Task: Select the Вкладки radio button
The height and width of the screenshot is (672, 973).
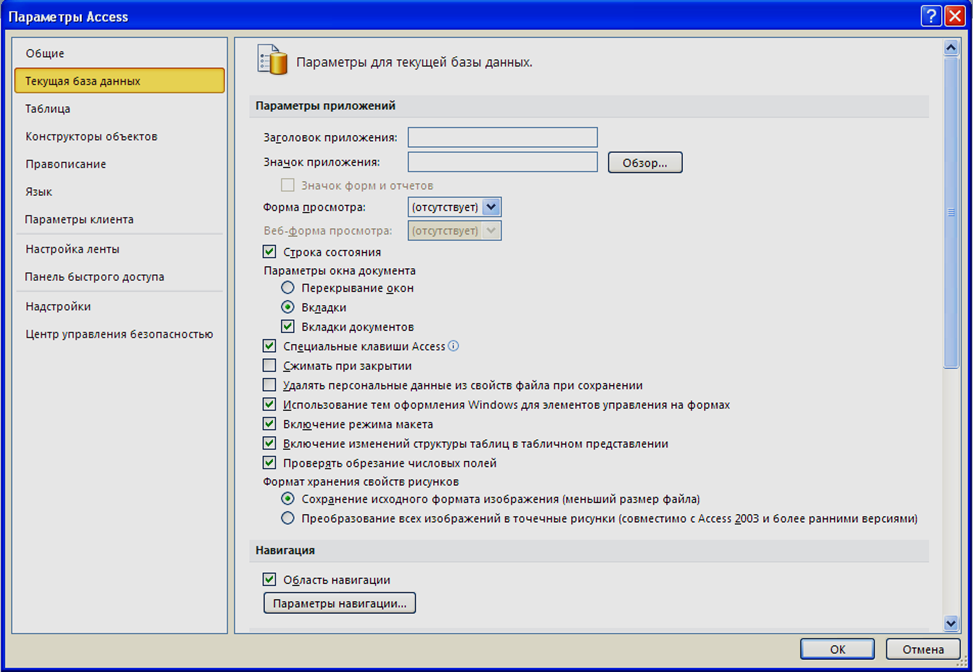Action: (288, 307)
